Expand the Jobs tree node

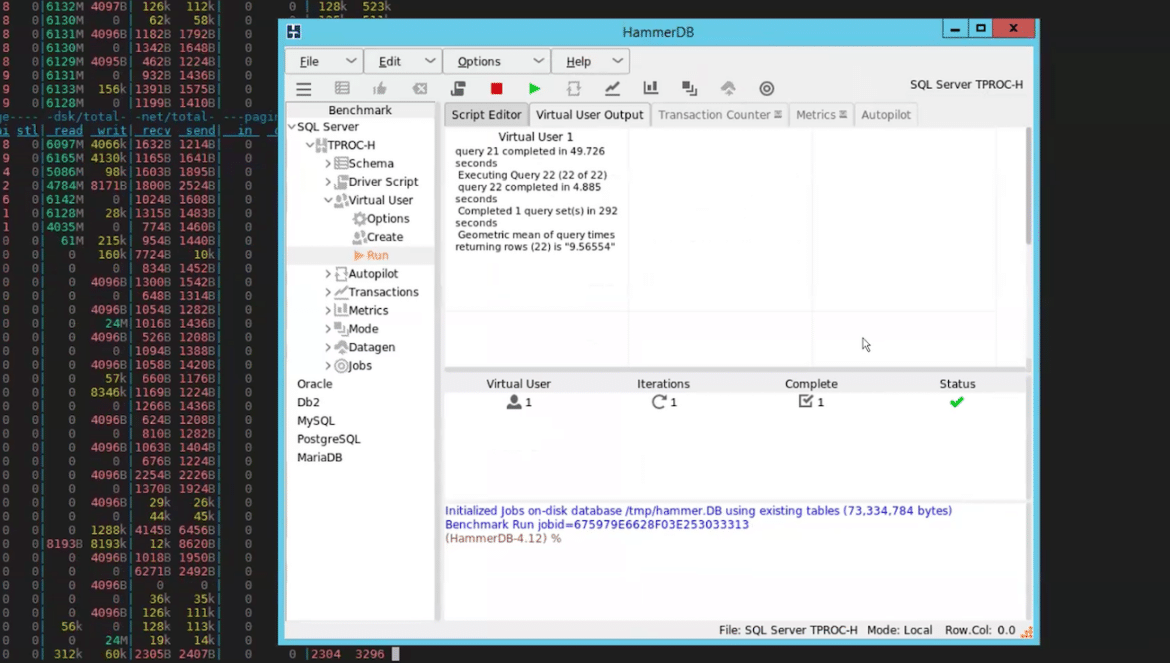click(328, 365)
